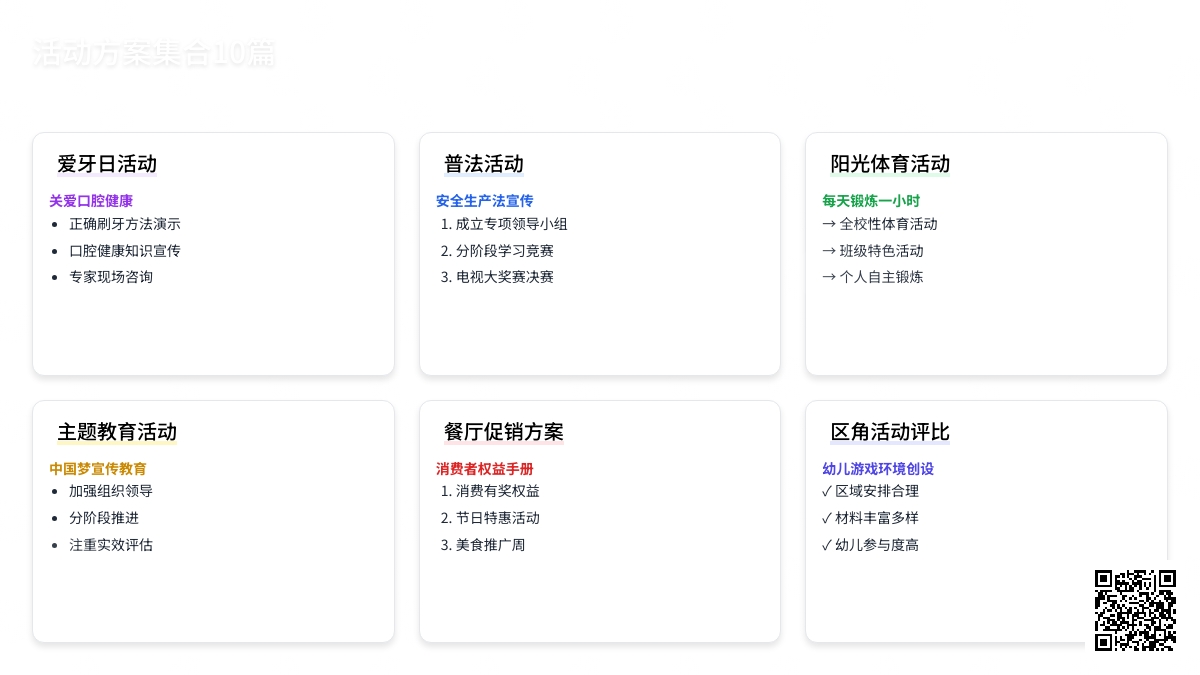
Task: Open the 主题教育活动 card heading
Action: pyautogui.click(x=117, y=432)
